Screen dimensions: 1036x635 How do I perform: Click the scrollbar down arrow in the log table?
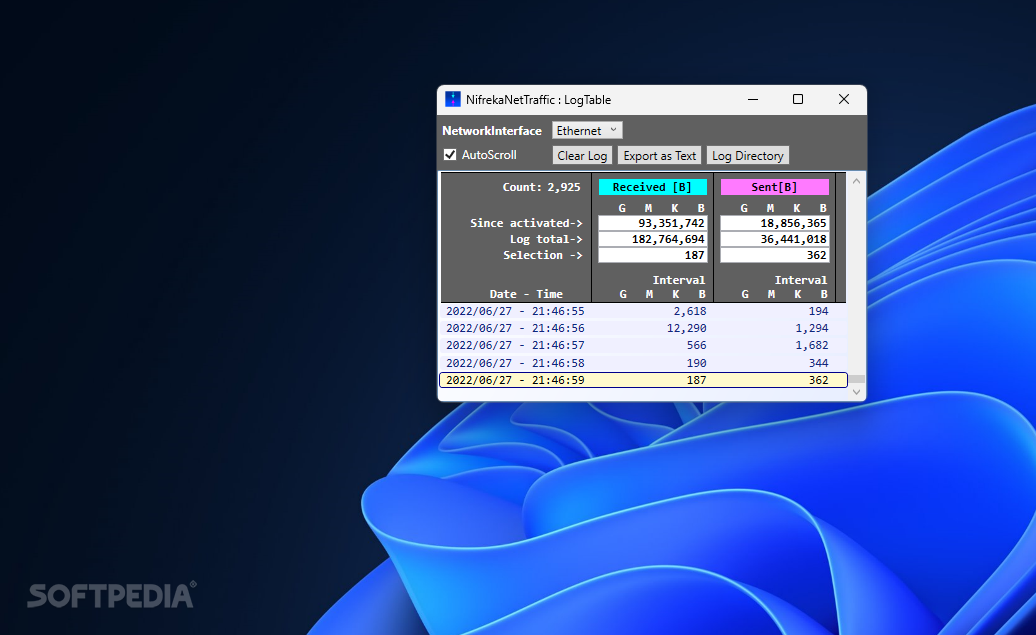coord(856,392)
